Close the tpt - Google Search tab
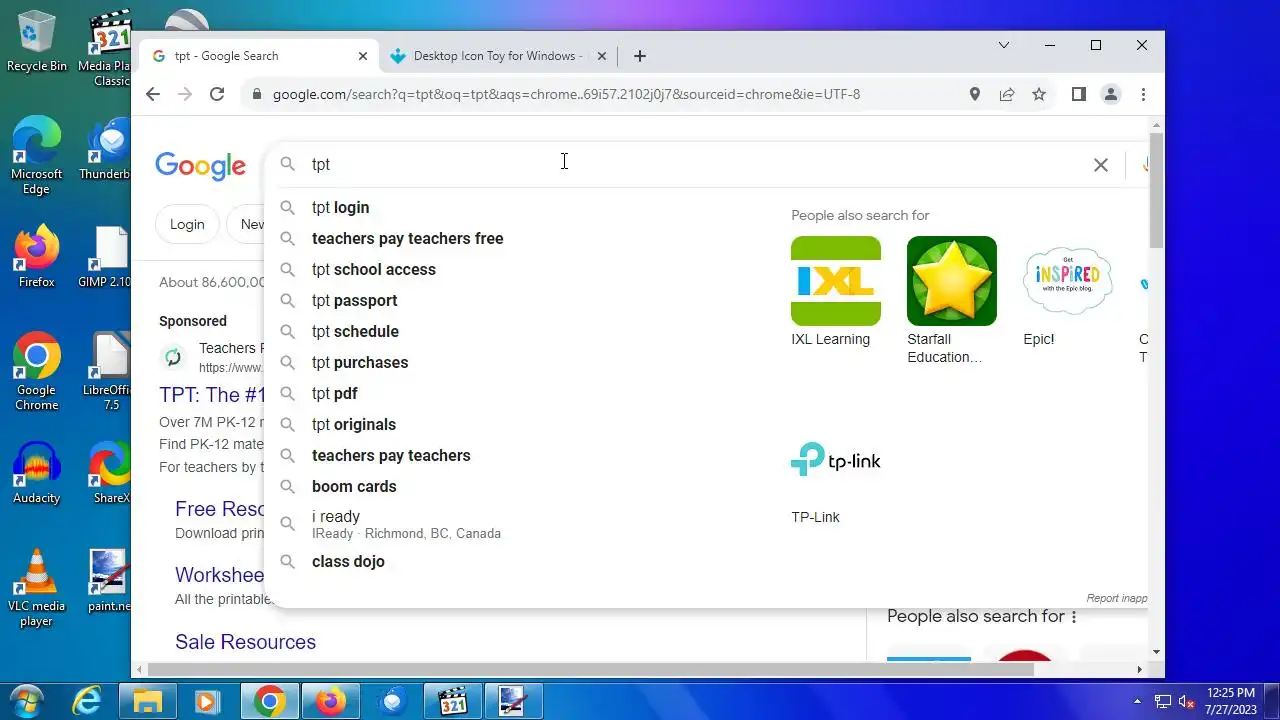This screenshot has height=720, width=1280. 363,56
